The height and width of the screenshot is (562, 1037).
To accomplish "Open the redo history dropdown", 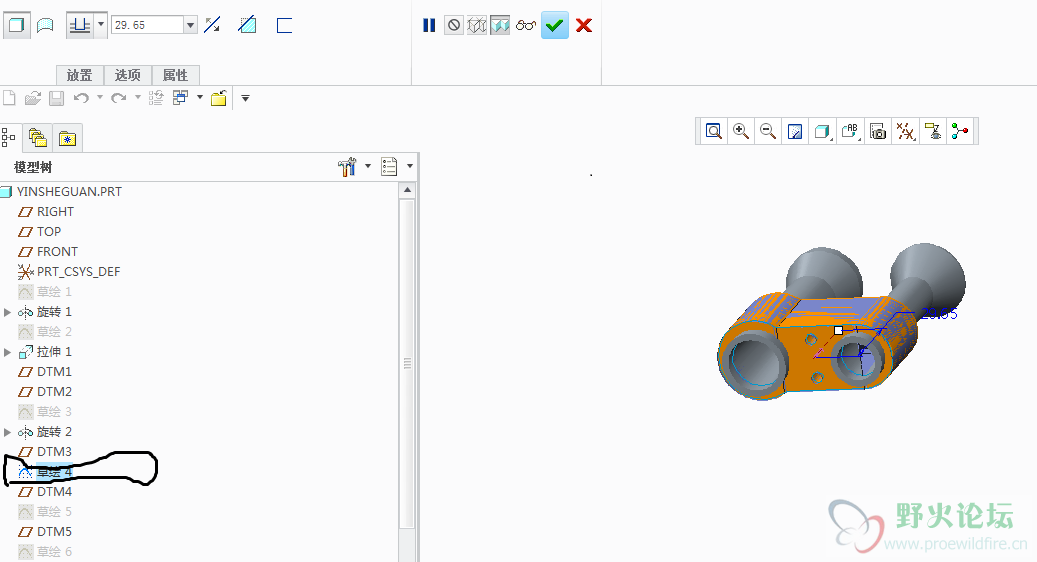I will tap(138, 98).
